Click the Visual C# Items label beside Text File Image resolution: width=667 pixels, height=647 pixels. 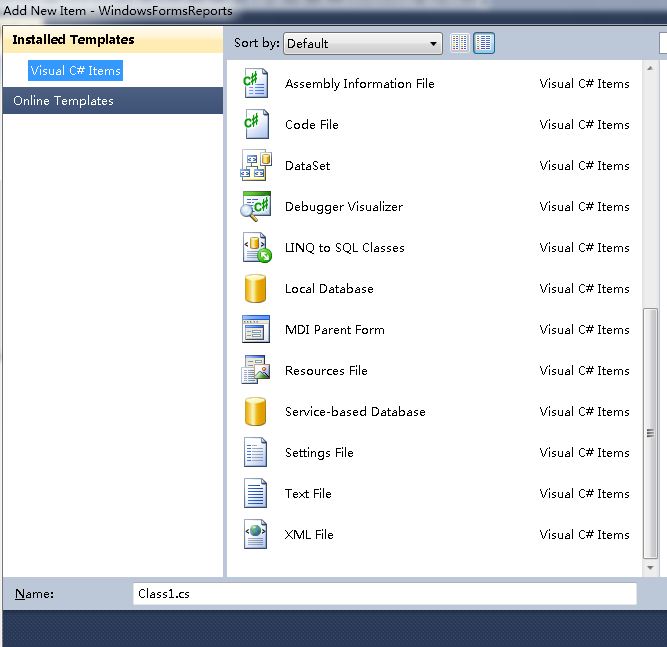[x=584, y=493]
